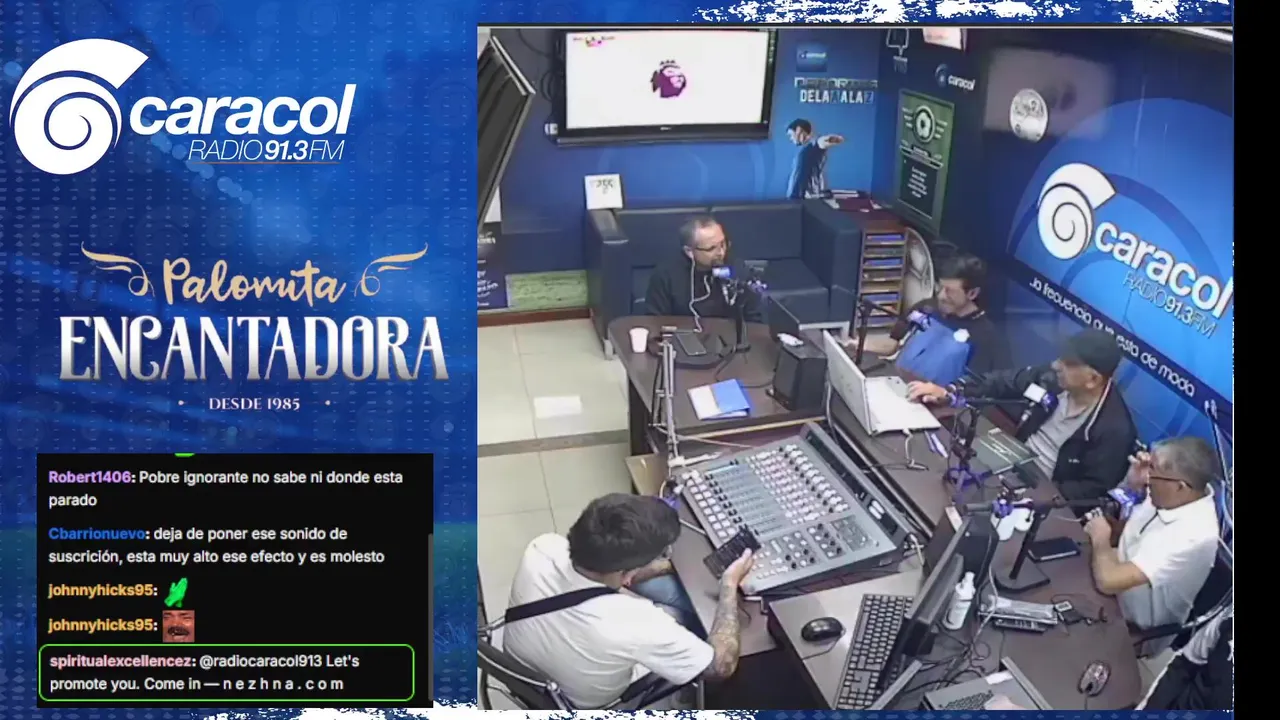The height and width of the screenshot is (720, 1280).
Task: Click the green emote posted by johnnyhicks95
Action: click(176, 591)
